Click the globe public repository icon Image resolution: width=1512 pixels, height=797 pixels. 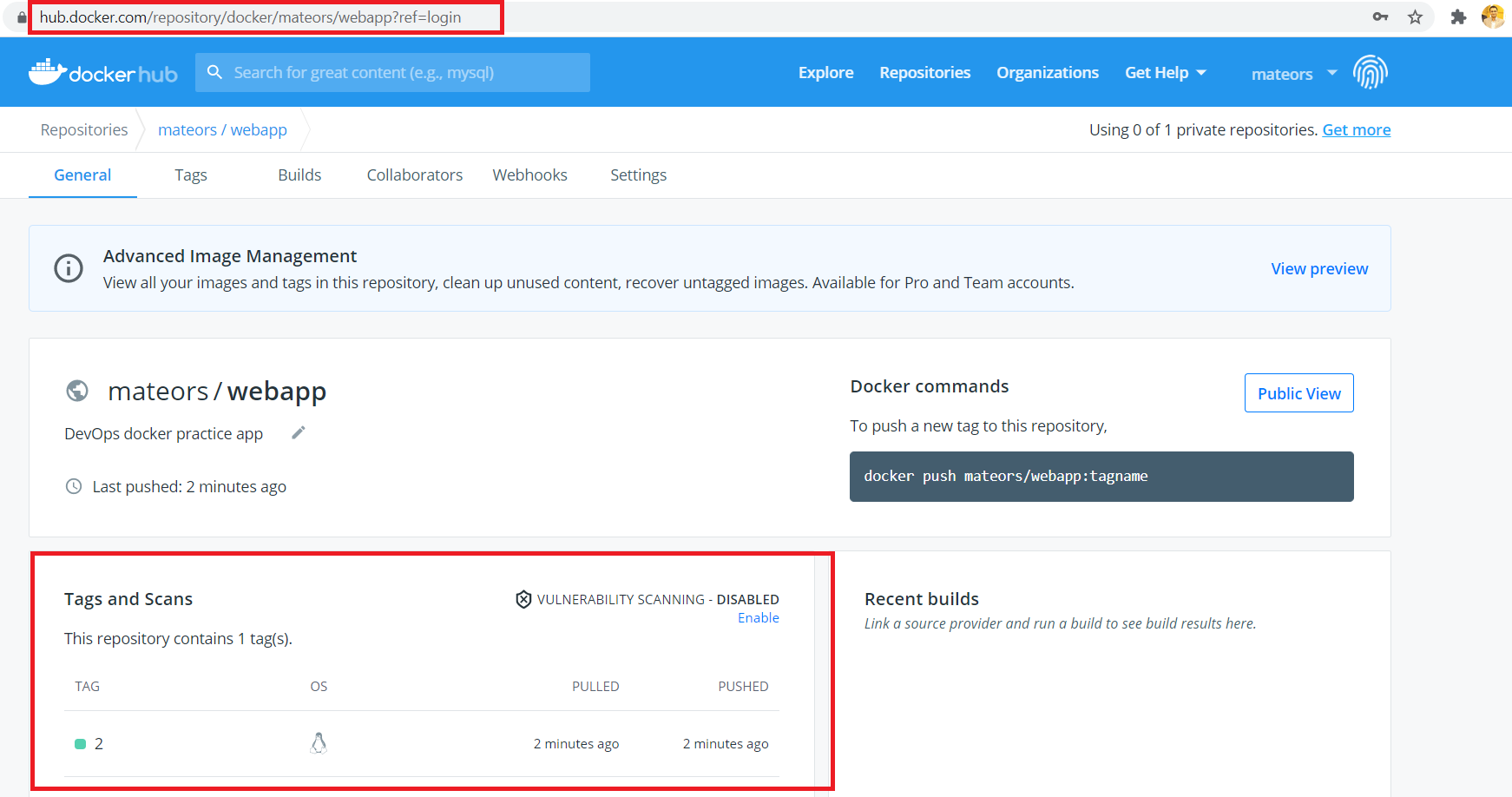(x=77, y=391)
